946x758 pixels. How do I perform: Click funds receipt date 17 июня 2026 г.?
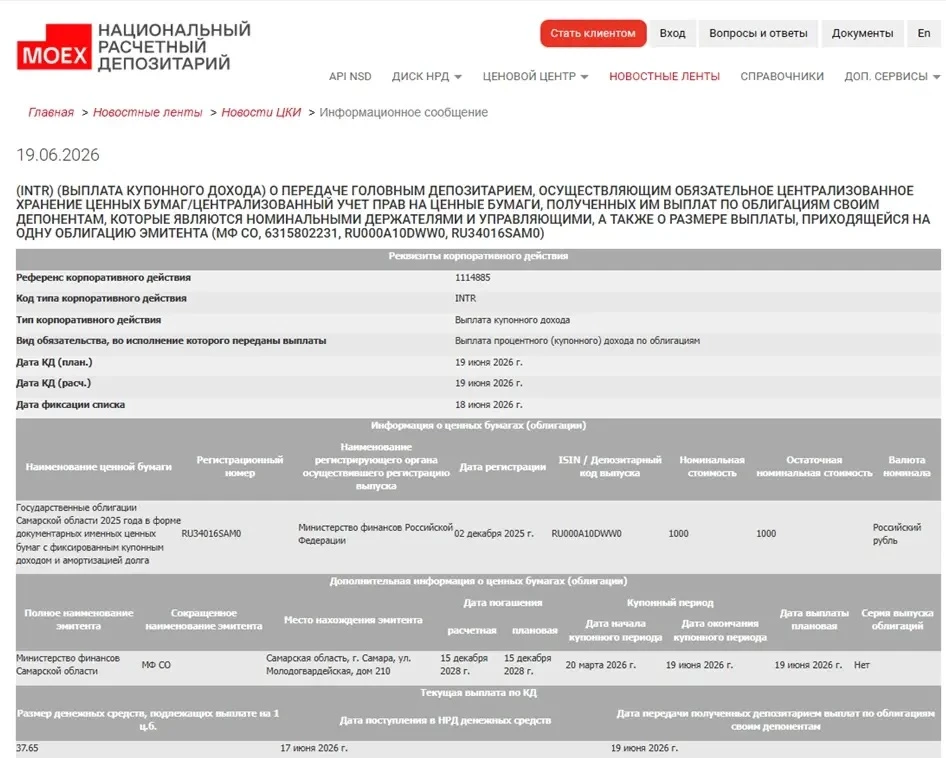coord(314,748)
